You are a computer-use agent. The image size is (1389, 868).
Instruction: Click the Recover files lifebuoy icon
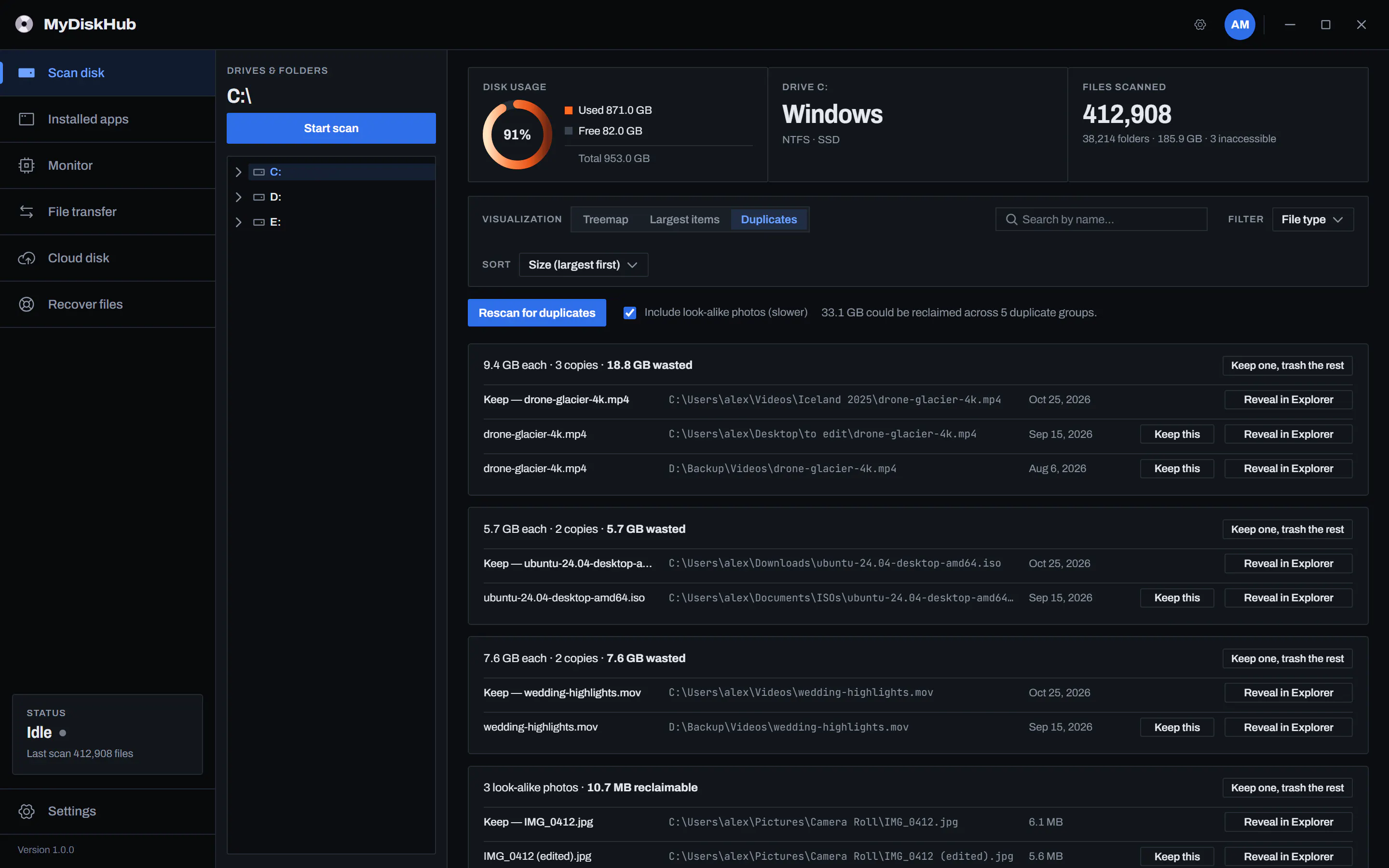pyautogui.click(x=27, y=304)
